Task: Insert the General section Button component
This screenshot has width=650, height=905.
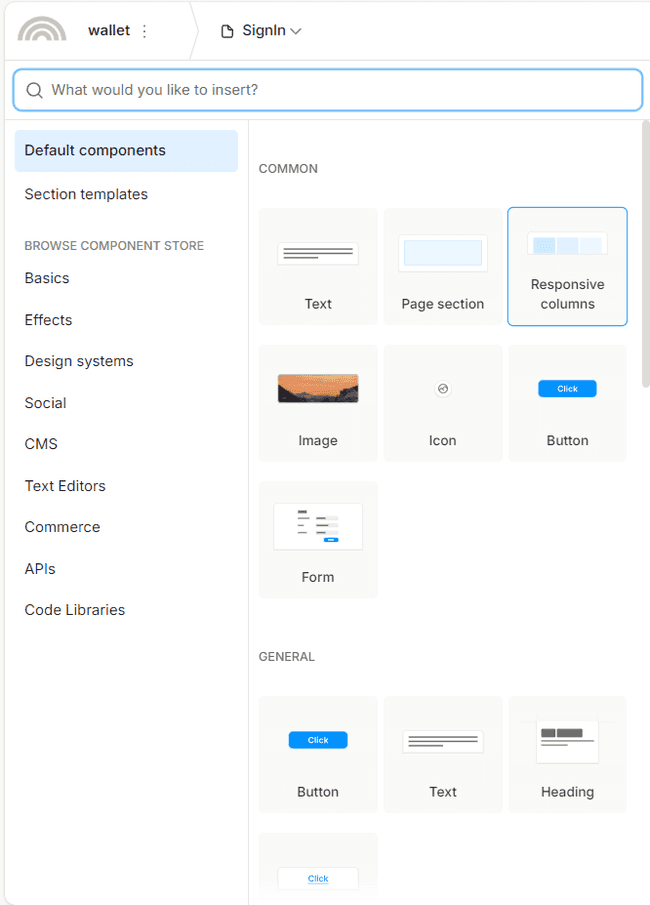Action: click(318, 755)
